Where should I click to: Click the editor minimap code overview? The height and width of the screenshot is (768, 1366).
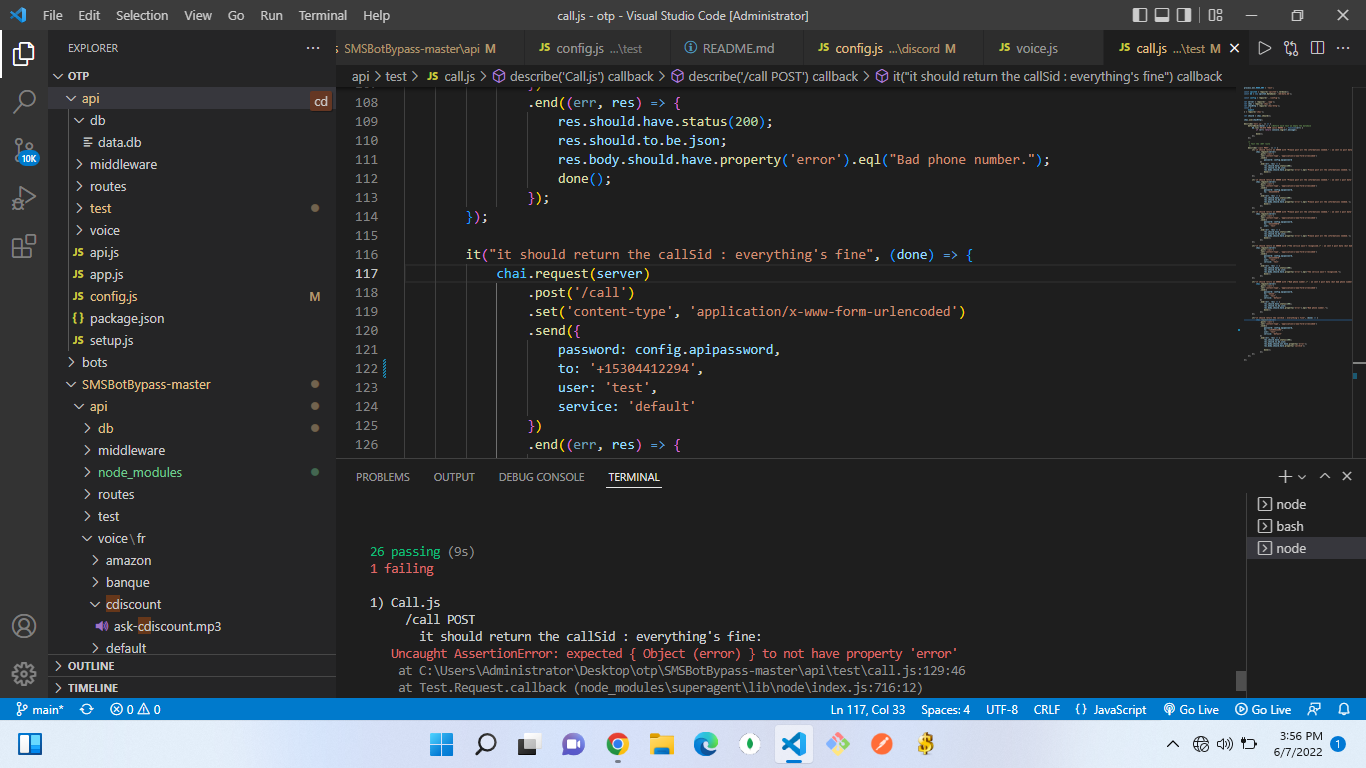coord(1295,225)
